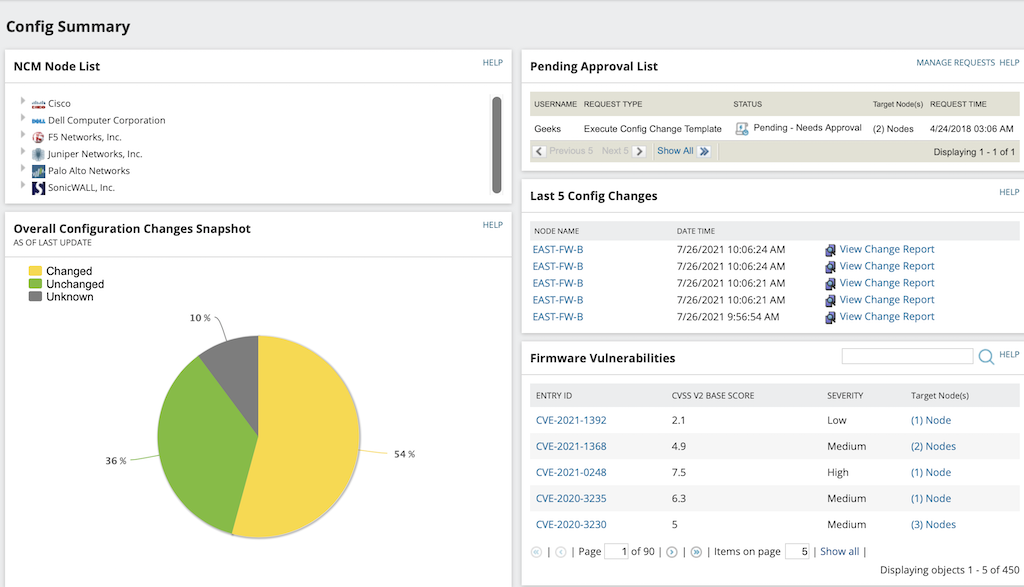Open CVE-2021-0248 vulnerability entry
1024x587 pixels.
(x=571, y=473)
